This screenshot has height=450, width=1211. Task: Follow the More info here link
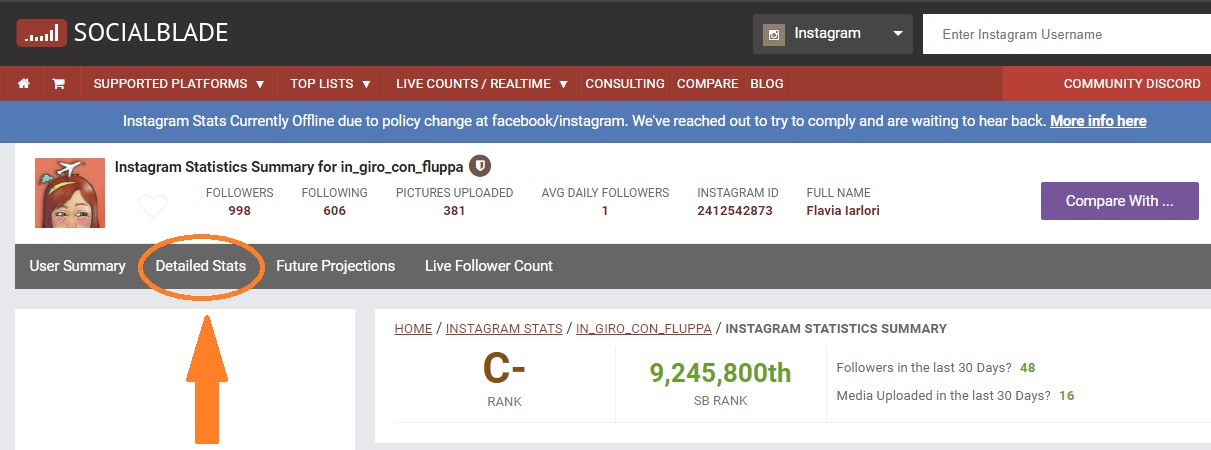1098,121
